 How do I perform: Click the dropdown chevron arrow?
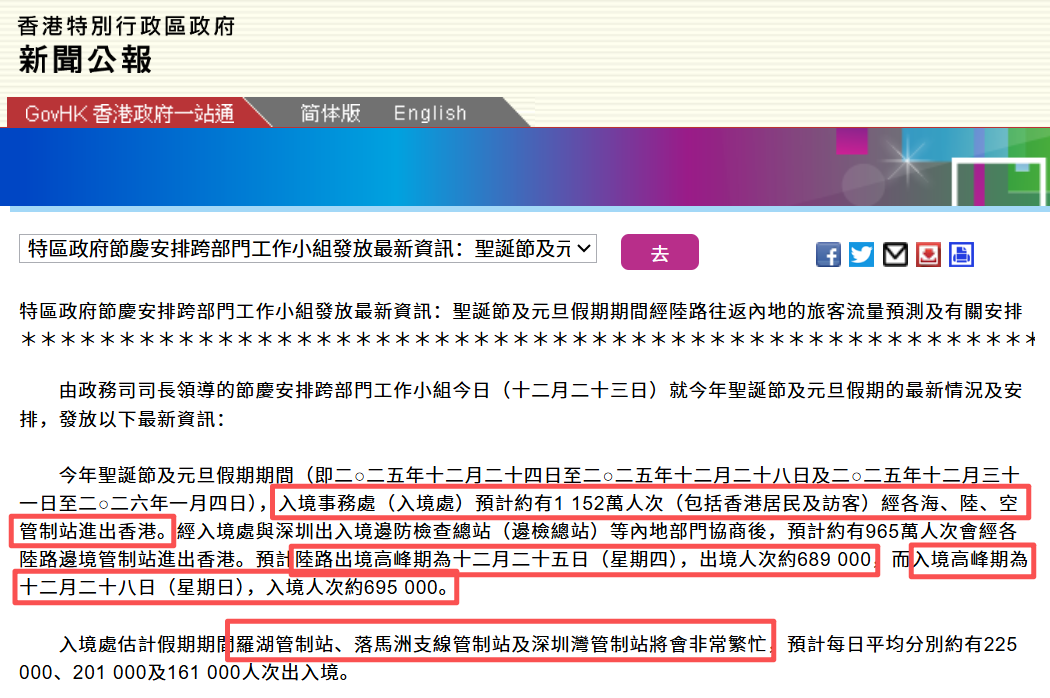tap(584, 249)
